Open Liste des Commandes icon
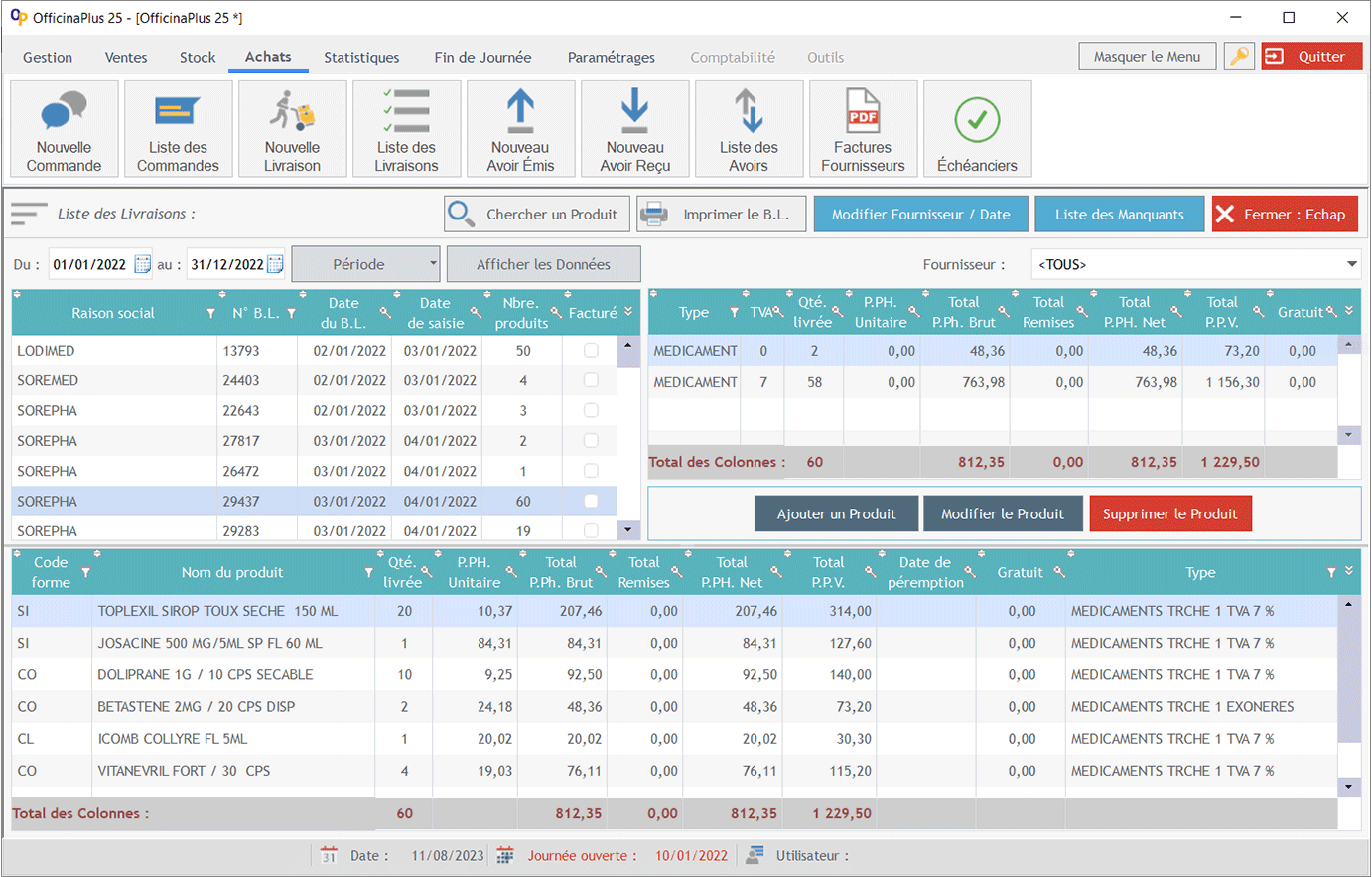The height and width of the screenshot is (877, 1372). click(x=179, y=129)
